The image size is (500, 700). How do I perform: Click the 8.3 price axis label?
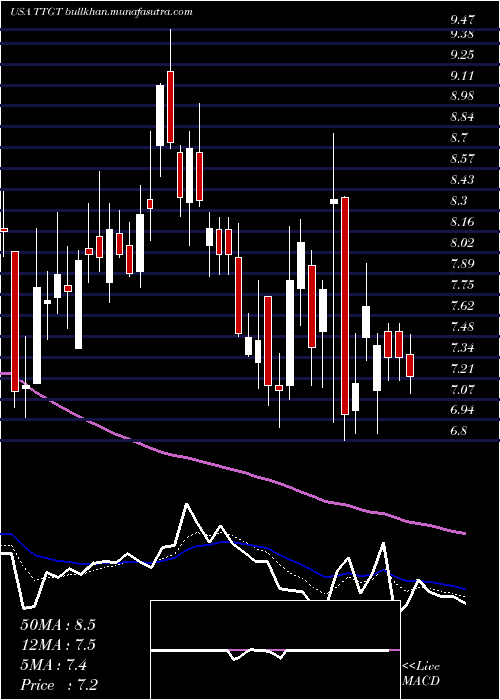(x=459, y=201)
